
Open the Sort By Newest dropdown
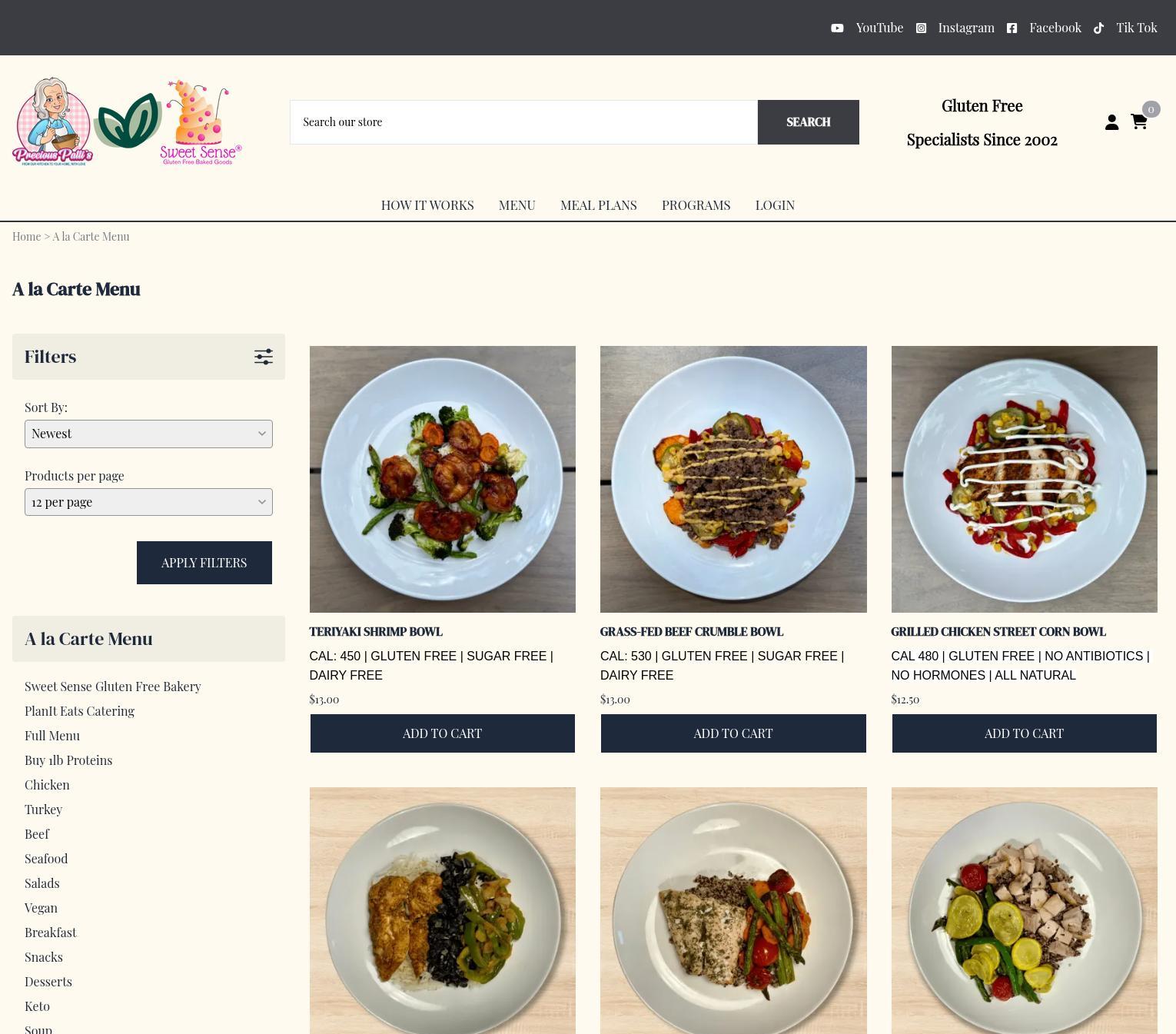point(148,434)
